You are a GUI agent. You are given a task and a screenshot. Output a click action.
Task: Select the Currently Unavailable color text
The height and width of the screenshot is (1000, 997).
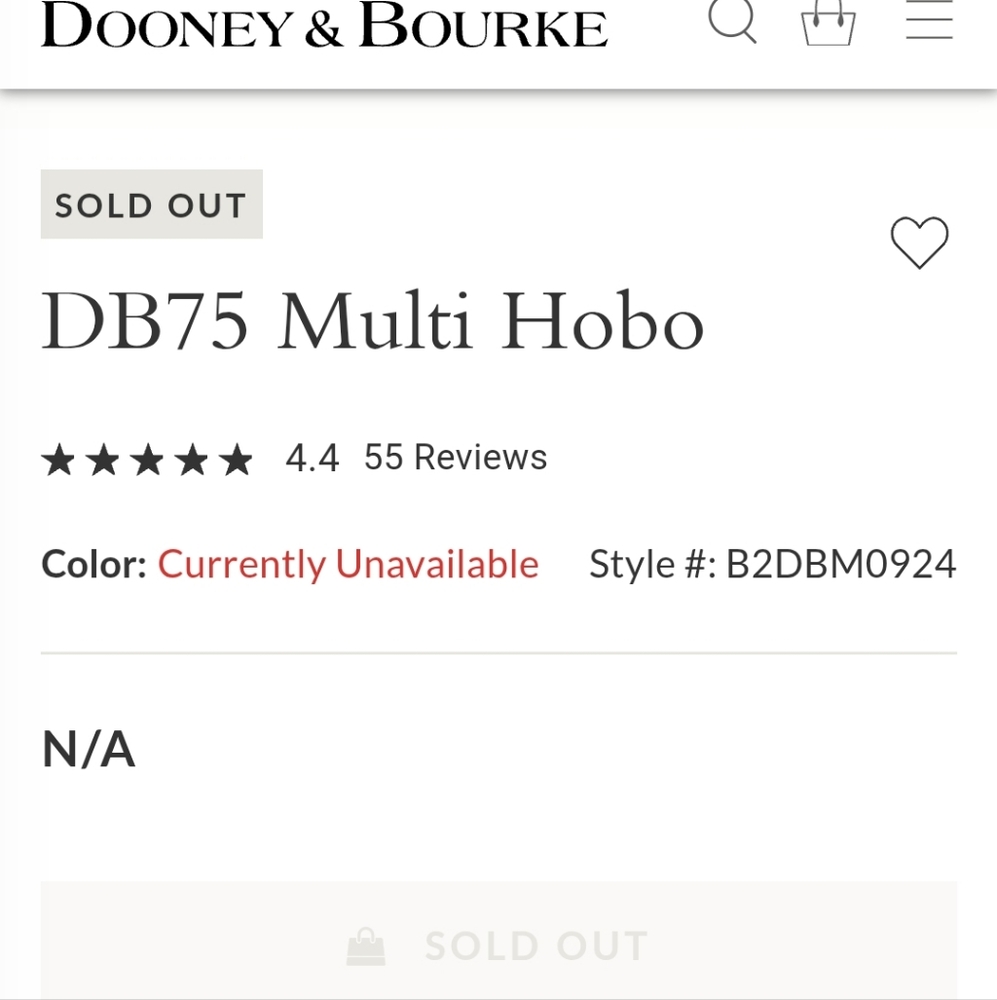[347, 563]
